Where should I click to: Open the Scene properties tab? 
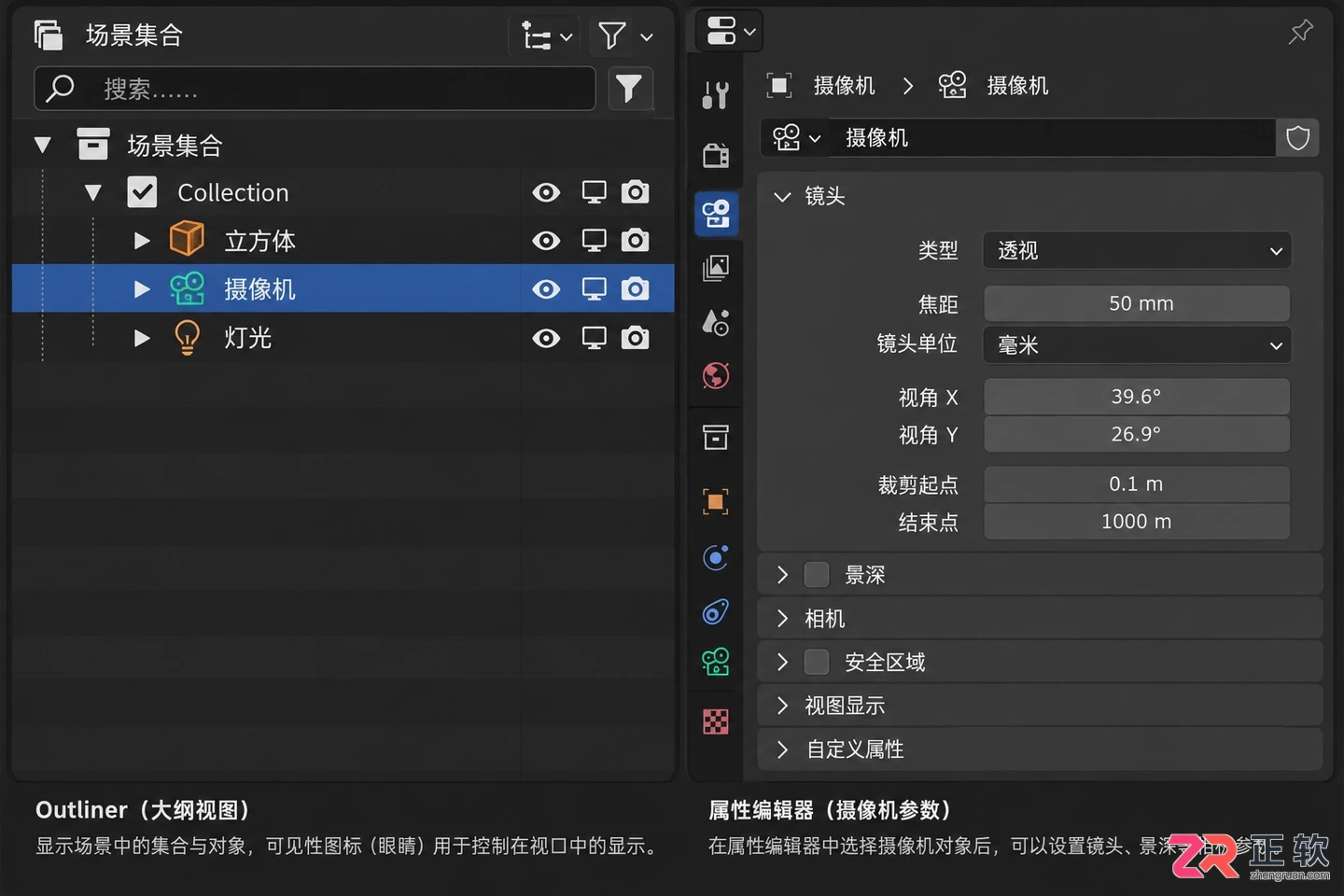(716, 323)
